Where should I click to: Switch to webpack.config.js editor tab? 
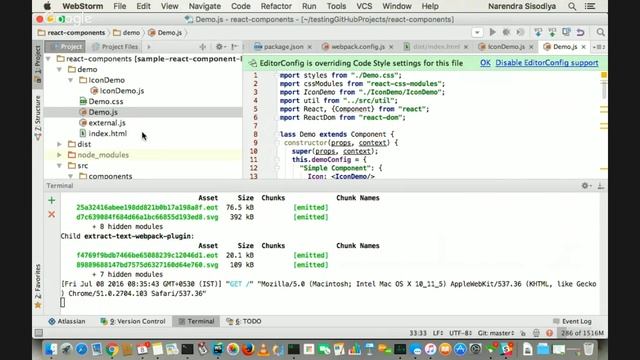[x=358, y=47]
